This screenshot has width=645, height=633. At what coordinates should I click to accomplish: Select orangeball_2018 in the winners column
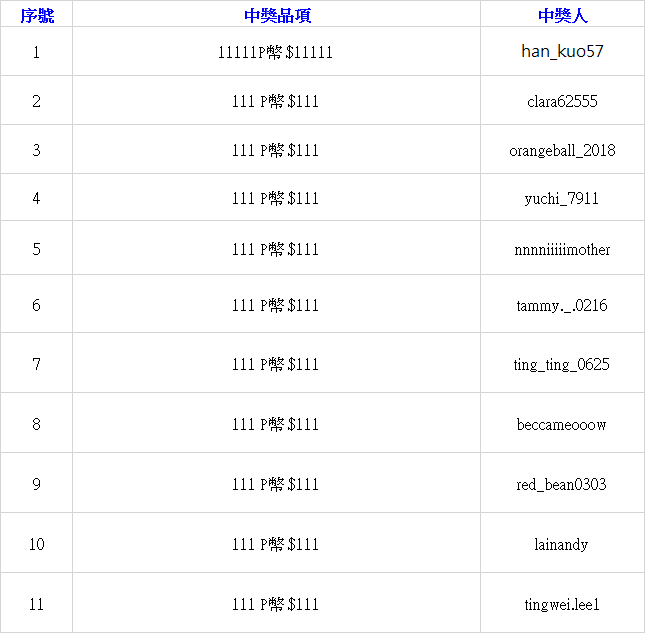562,150
